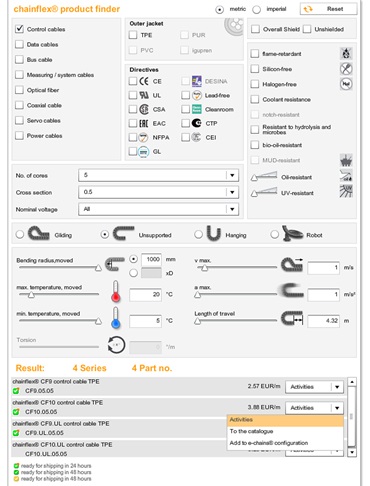The height and width of the screenshot is (486, 370).
Task: Click the flame-retardant icon
Action: pos(347,53)
